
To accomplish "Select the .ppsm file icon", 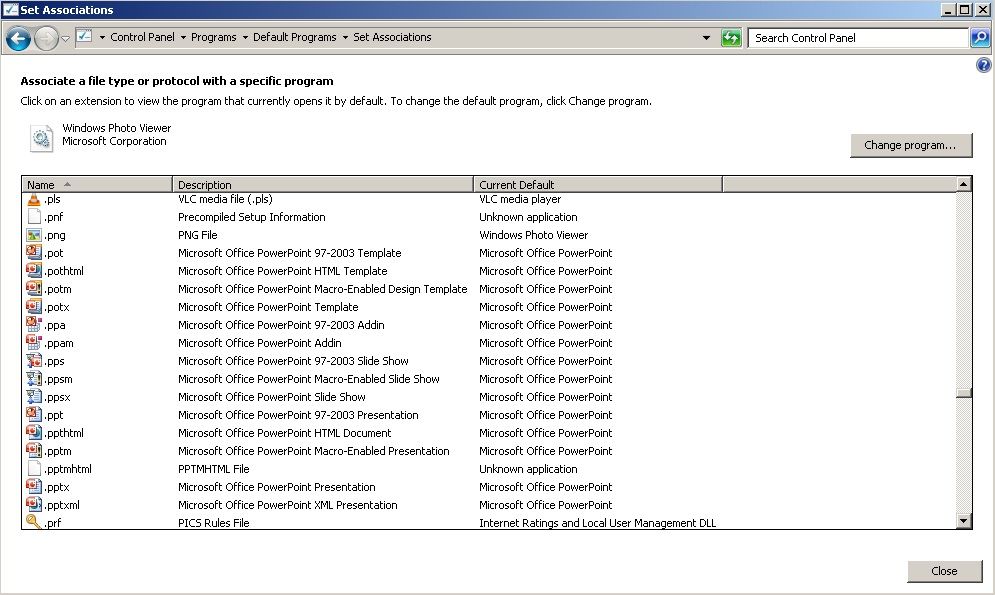I will pos(34,379).
